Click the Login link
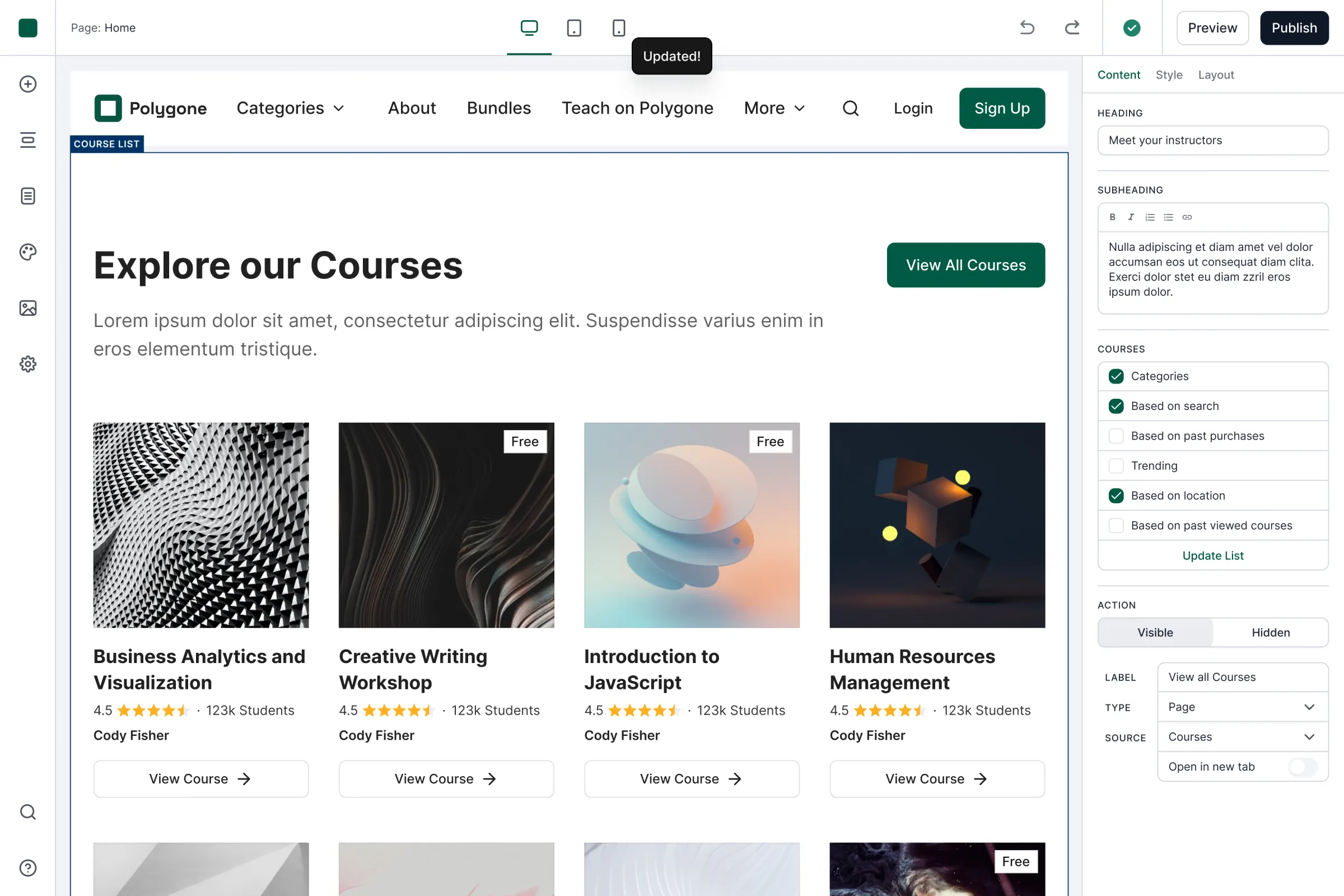The width and height of the screenshot is (1344, 896). click(x=913, y=108)
